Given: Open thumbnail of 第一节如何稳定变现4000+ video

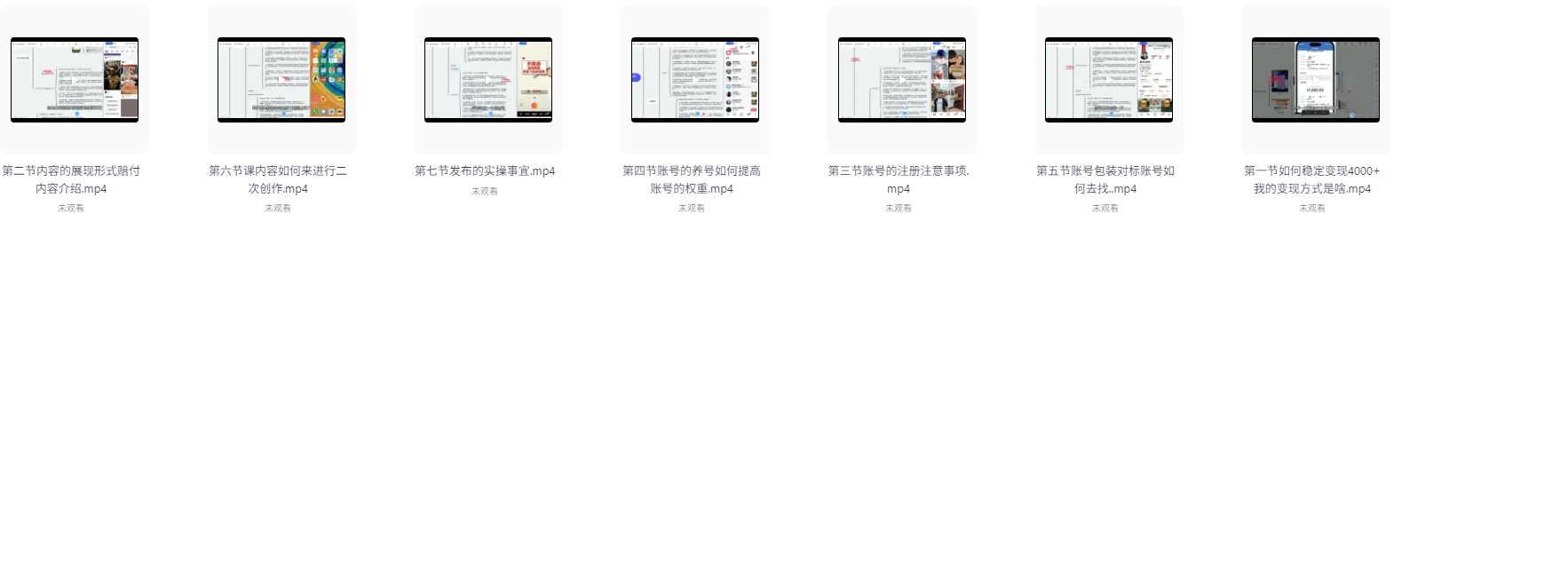Looking at the screenshot, I should [x=1316, y=80].
